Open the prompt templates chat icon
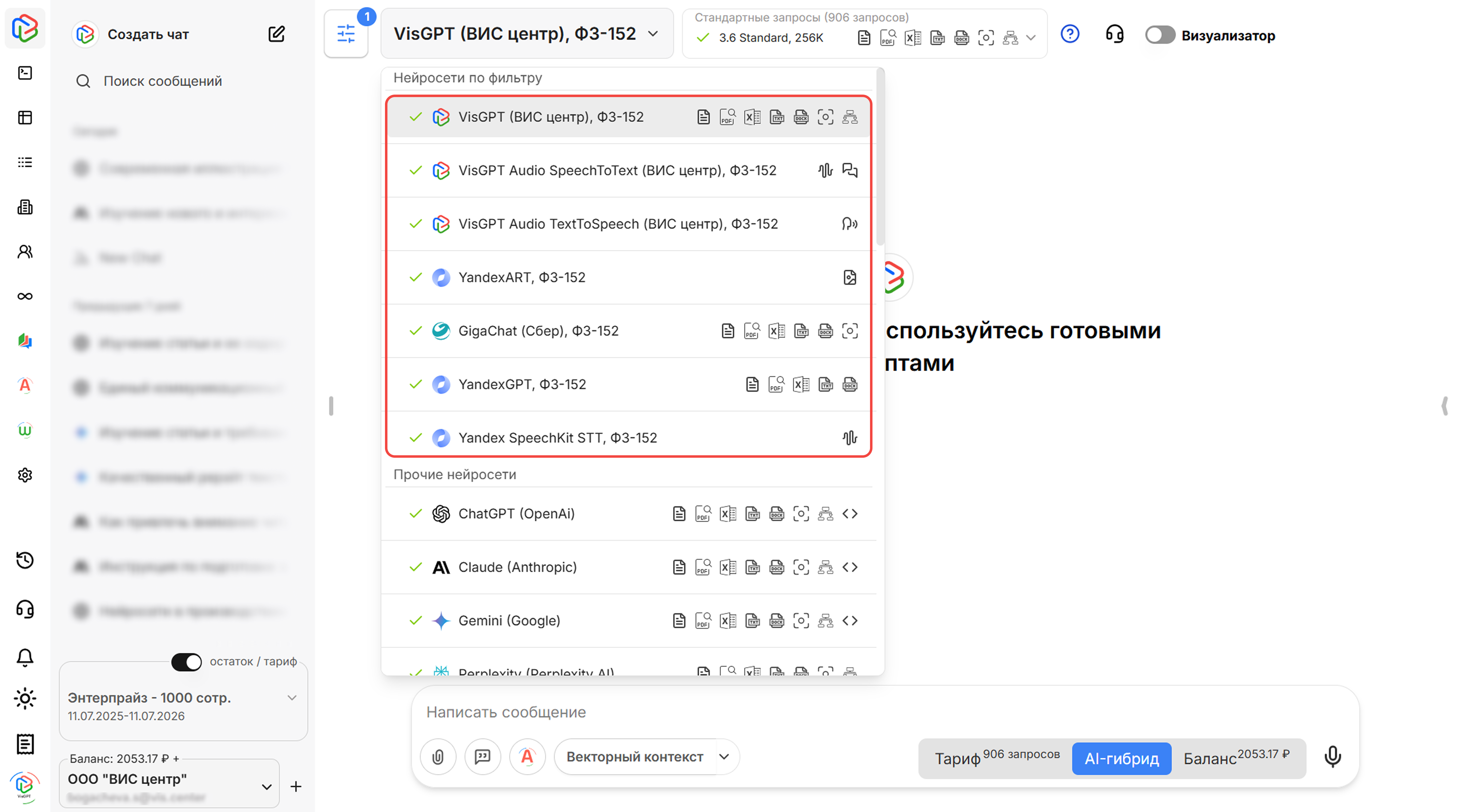Screen dimensions: 1463x812 coord(483,757)
